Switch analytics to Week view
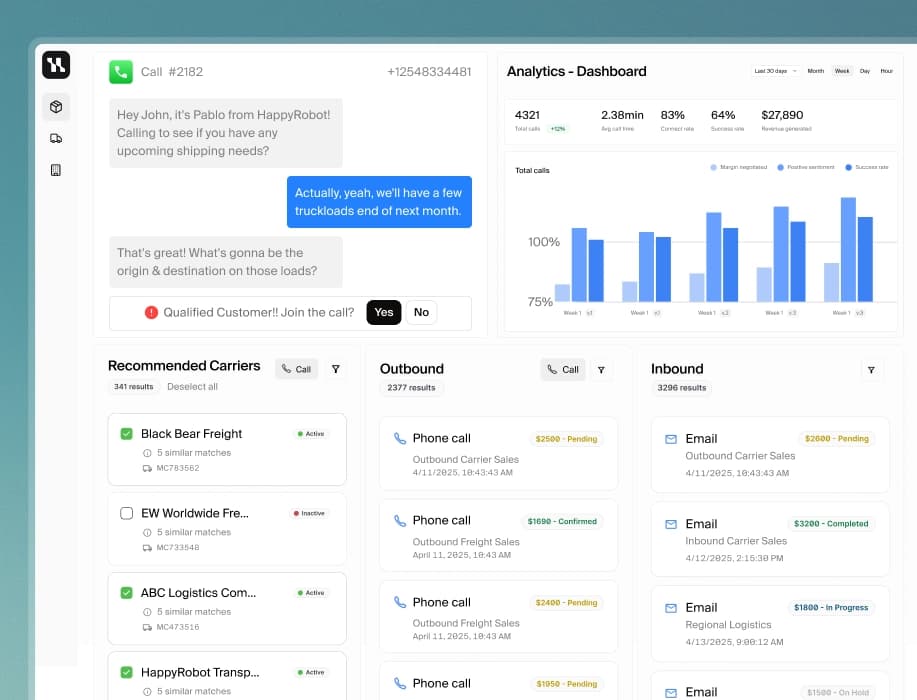This screenshot has height=700, width=917. pyautogui.click(x=842, y=71)
